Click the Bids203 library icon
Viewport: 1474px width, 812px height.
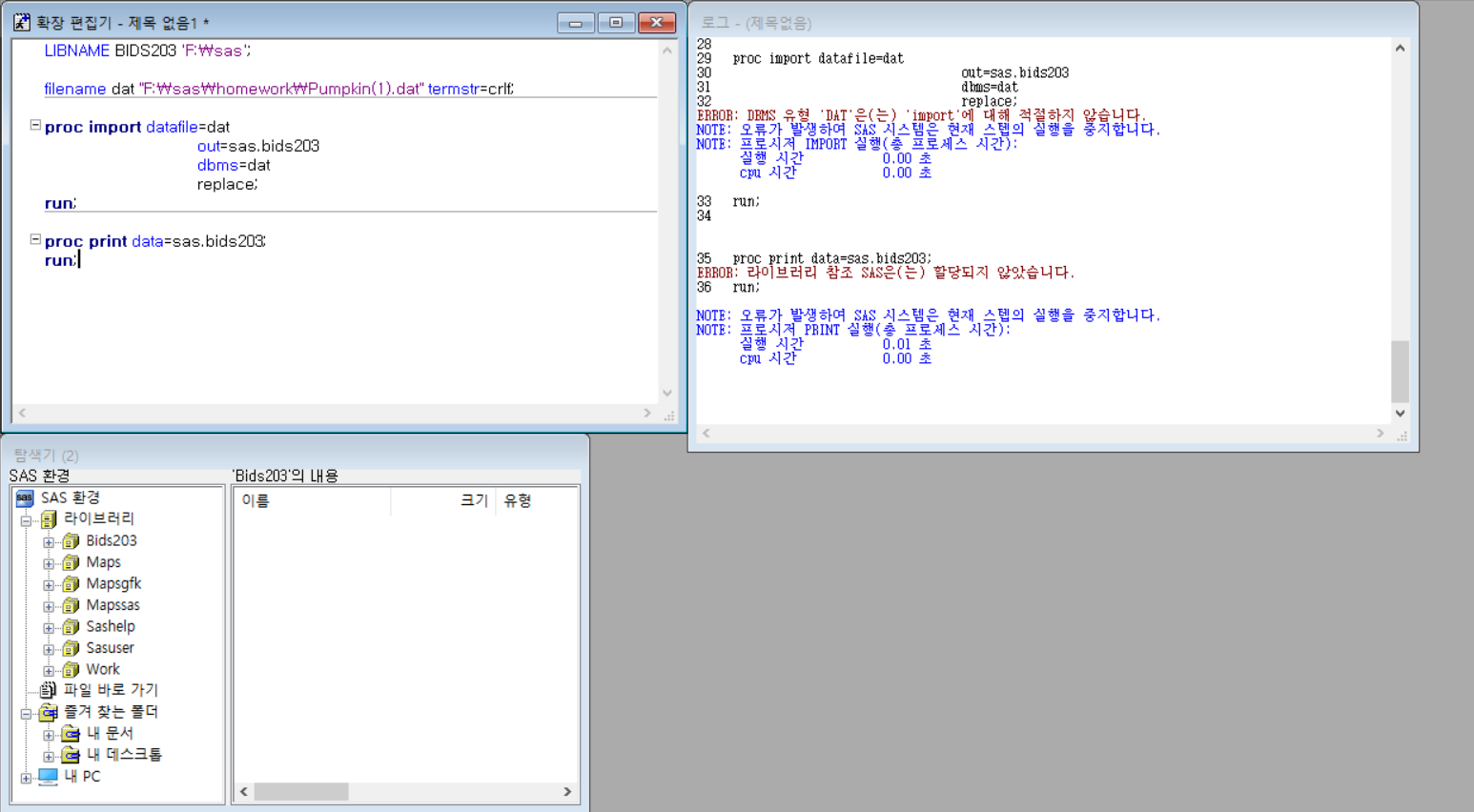click(x=71, y=541)
